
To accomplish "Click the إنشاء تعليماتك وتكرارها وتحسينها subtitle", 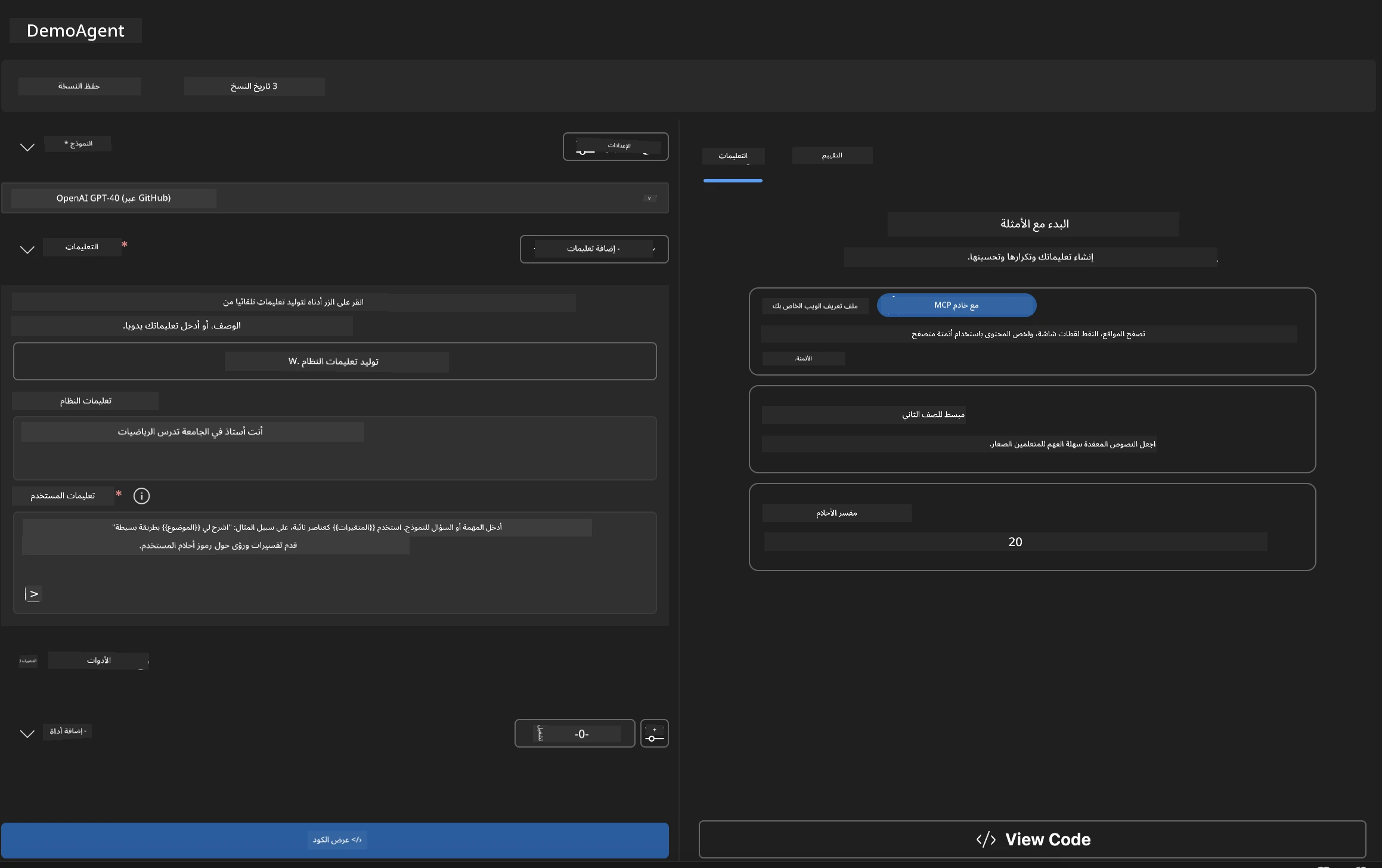I will point(1030,257).
